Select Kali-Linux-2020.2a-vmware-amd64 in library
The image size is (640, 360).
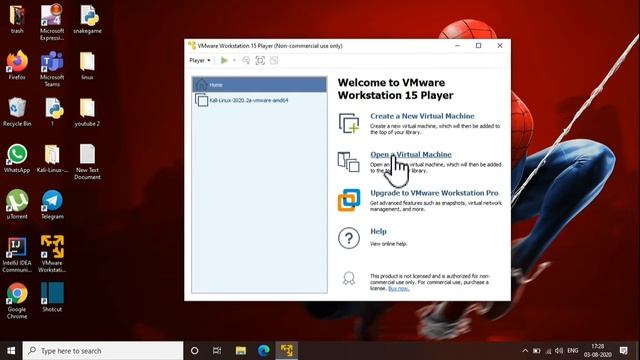260,100
